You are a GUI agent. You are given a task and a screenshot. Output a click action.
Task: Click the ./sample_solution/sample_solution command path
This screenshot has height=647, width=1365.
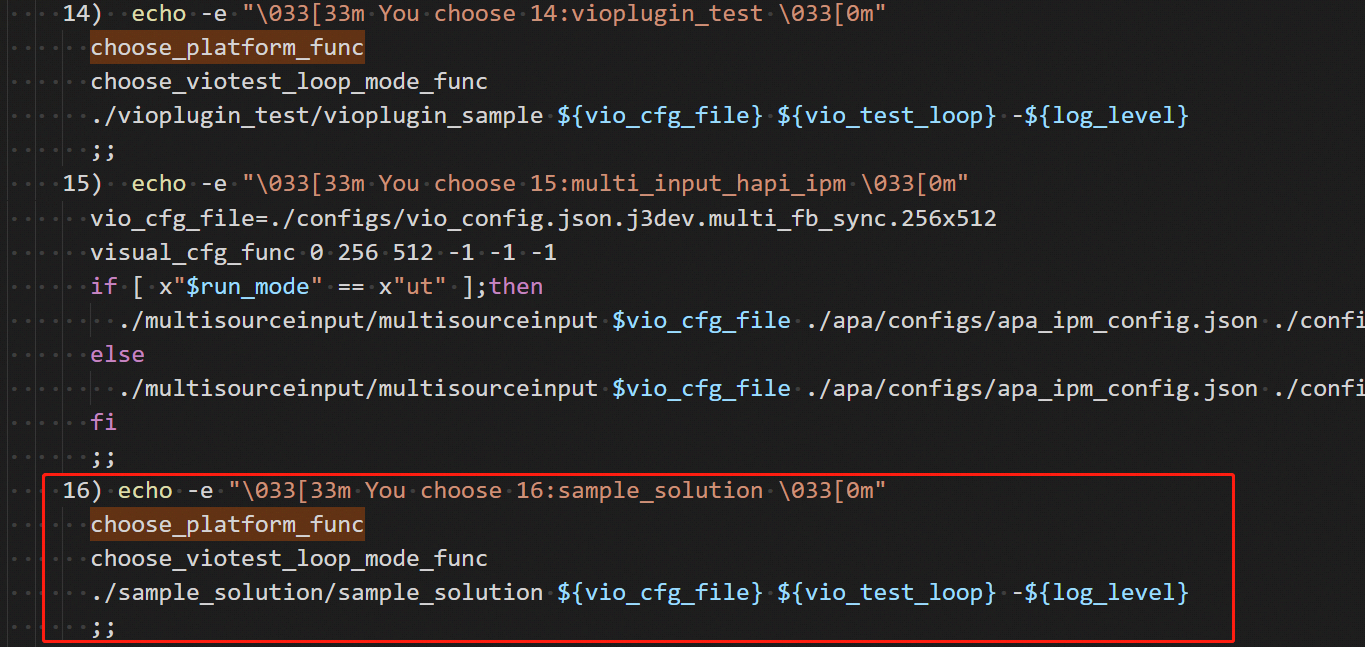[316, 592]
